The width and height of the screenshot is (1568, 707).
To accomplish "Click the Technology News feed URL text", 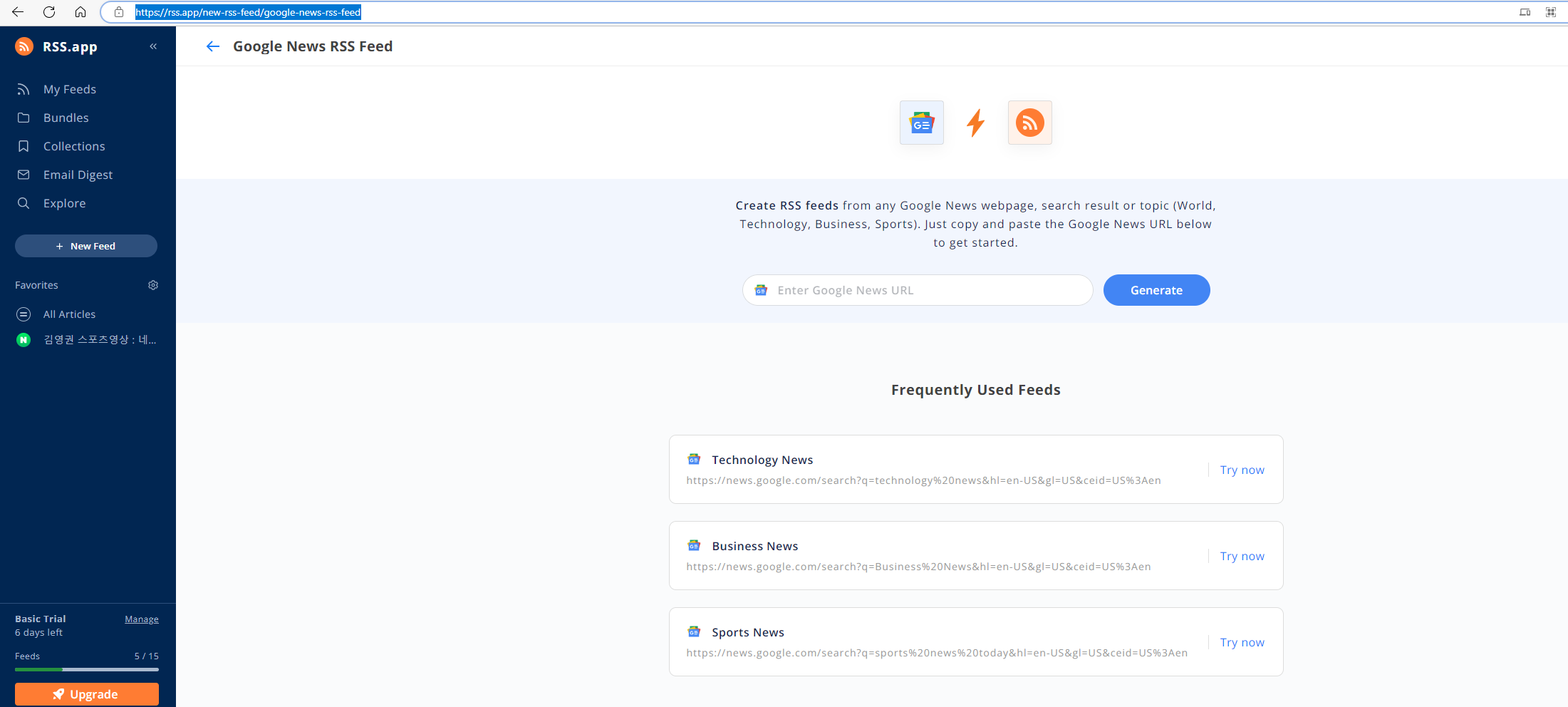I will (923, 480).
